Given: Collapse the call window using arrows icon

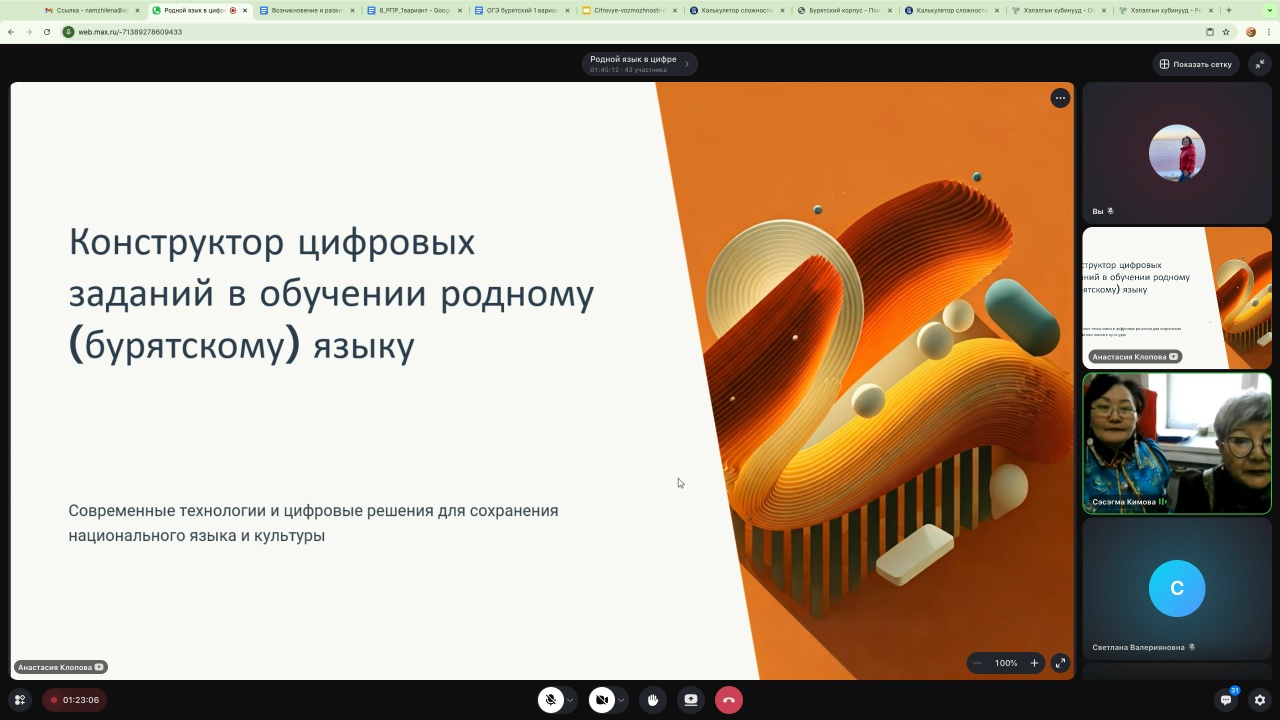Looking at the screenshot, I should tap(1260, 64).
